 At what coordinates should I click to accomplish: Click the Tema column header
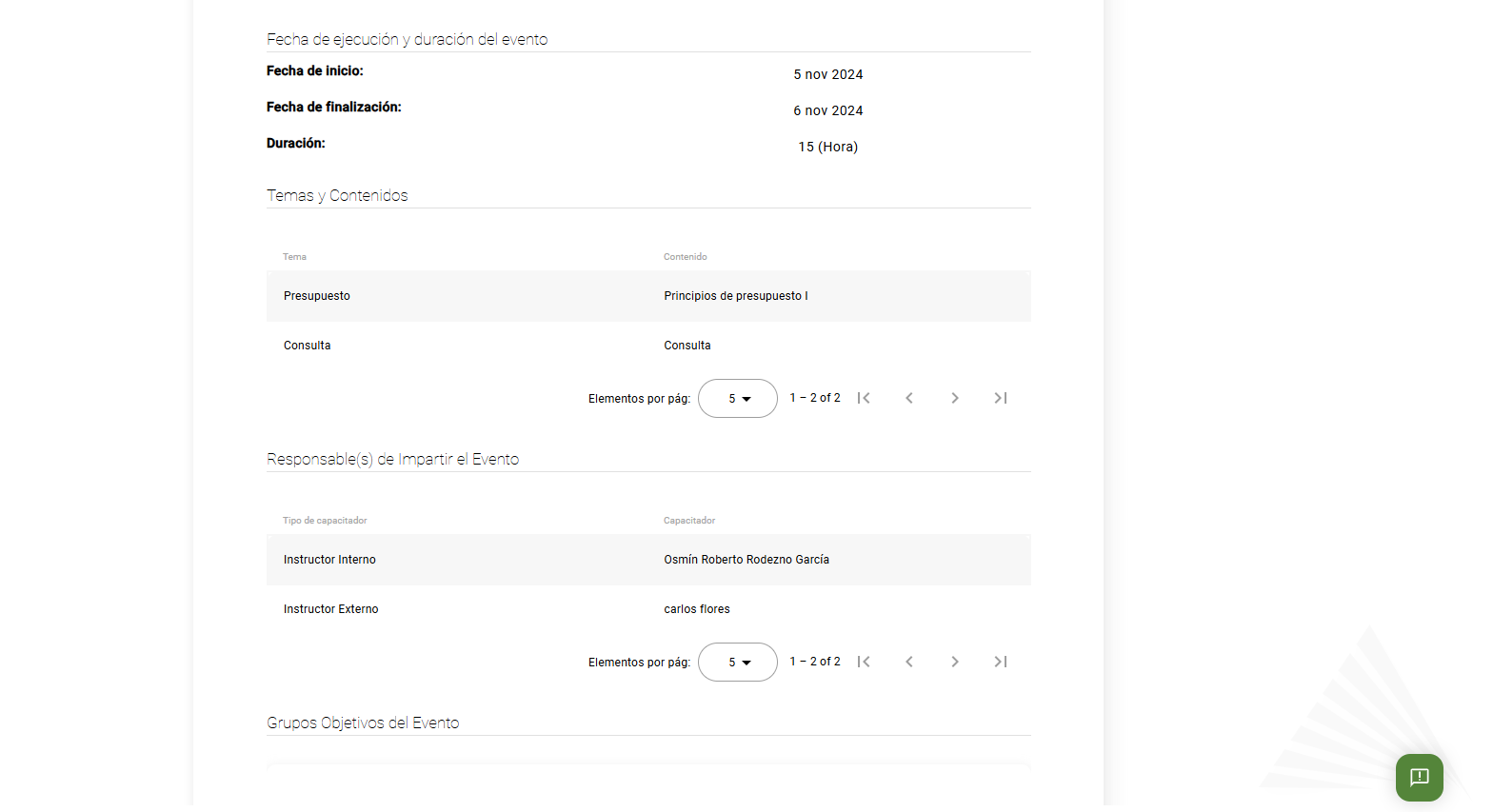pyautogui.click(x=294, y=256)
